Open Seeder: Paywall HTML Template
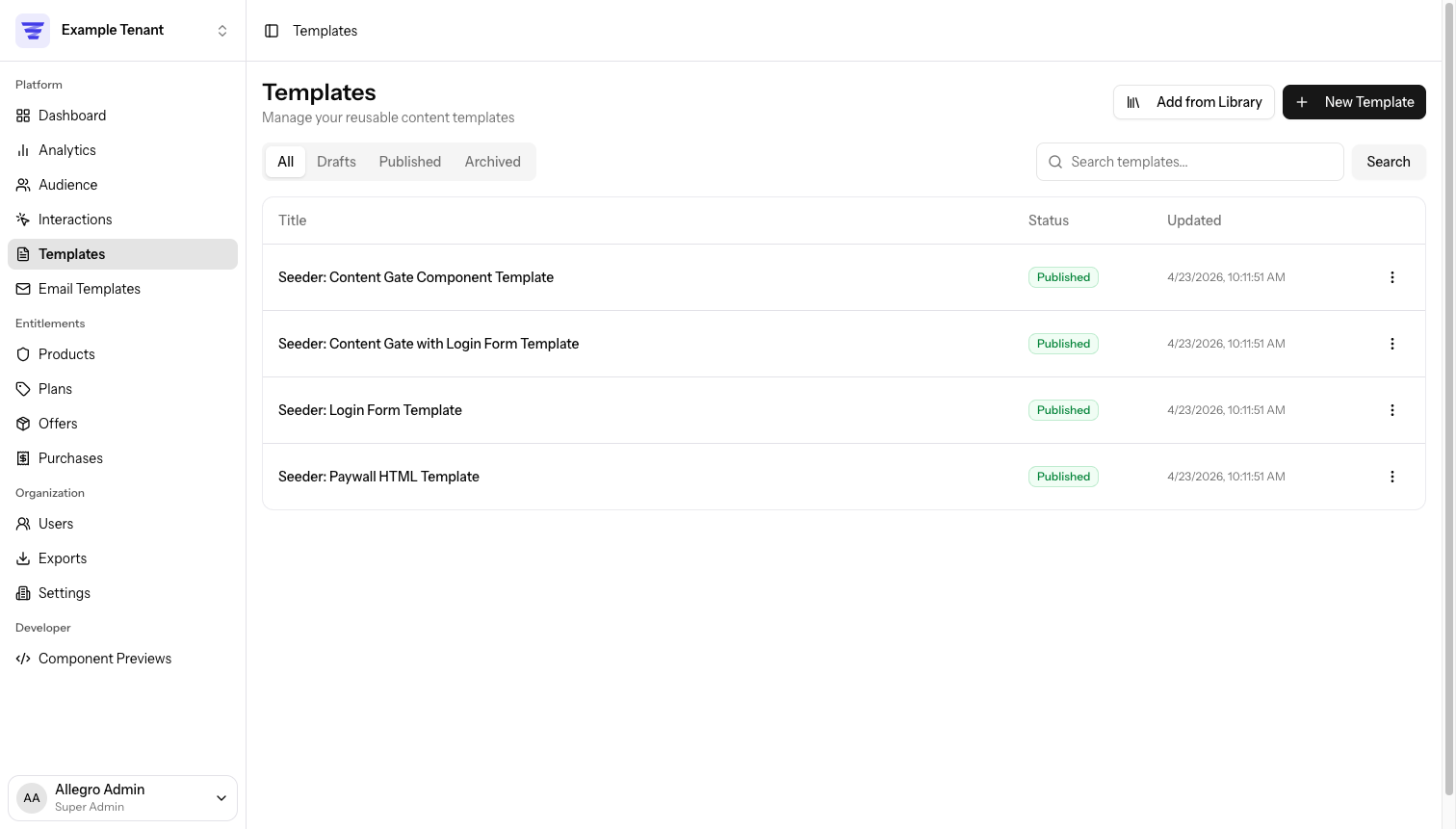1456x829 pixels. tap(378, 477)
